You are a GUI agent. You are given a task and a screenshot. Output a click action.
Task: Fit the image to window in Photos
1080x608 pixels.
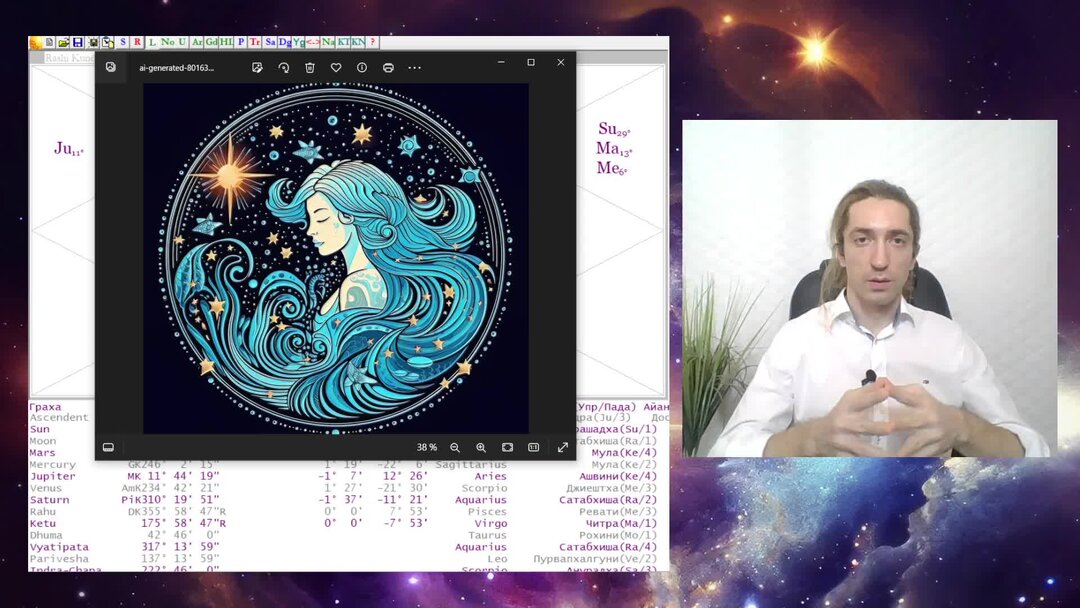point(508,448)
